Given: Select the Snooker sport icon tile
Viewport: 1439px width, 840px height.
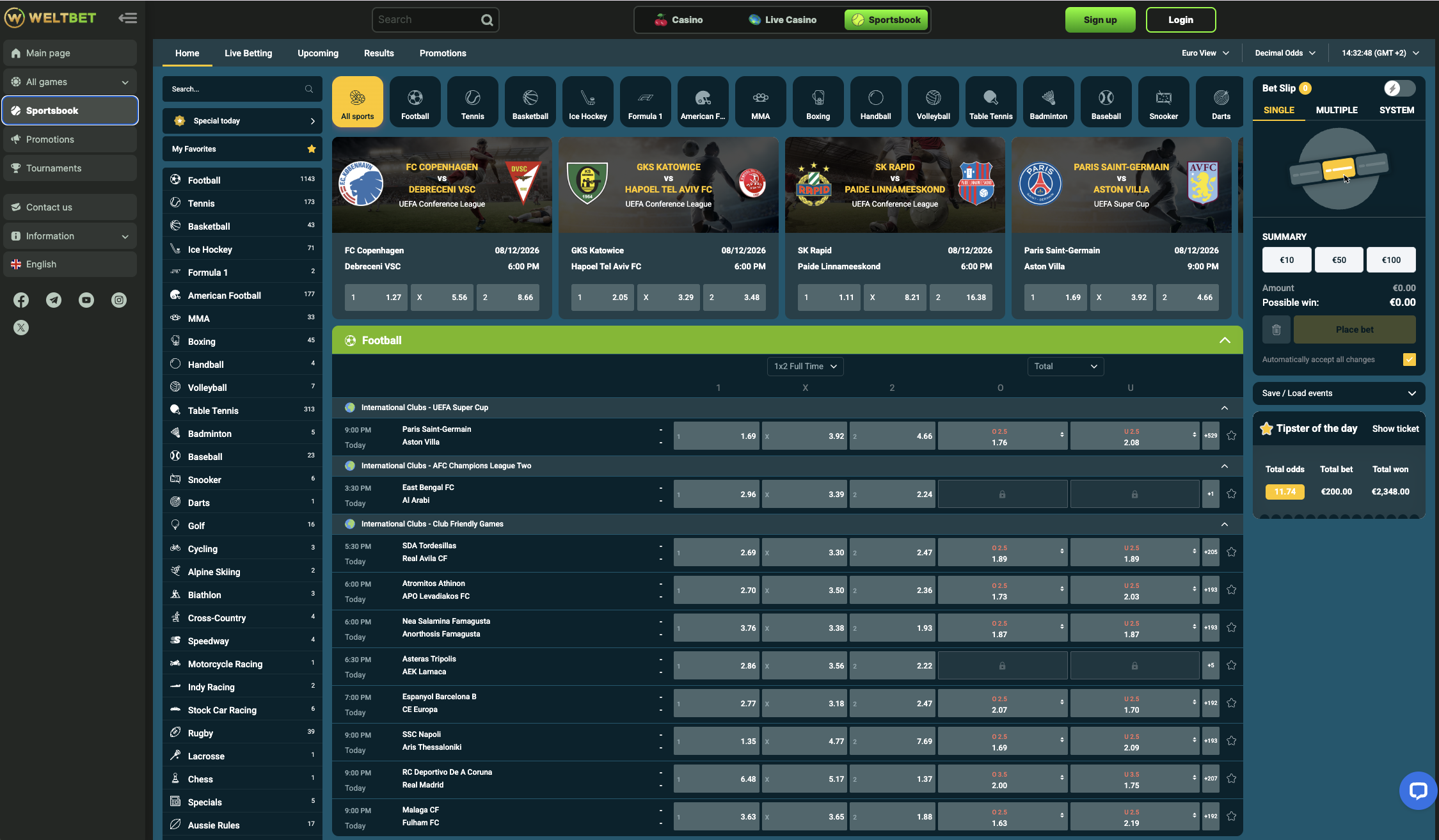Looking at the screenshot, I should [1163, 102].
